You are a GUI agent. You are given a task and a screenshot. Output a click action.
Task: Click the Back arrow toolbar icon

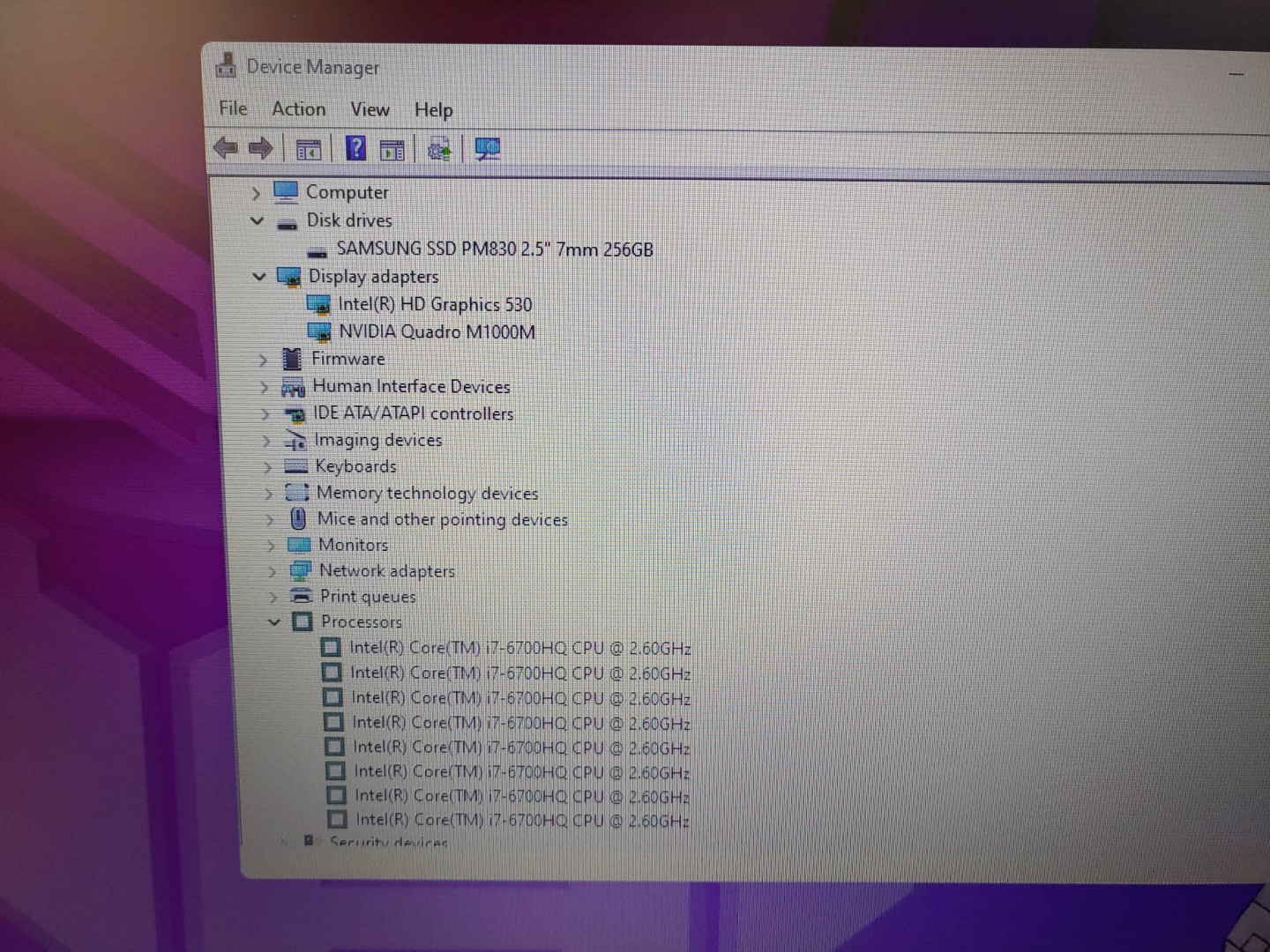226,148
